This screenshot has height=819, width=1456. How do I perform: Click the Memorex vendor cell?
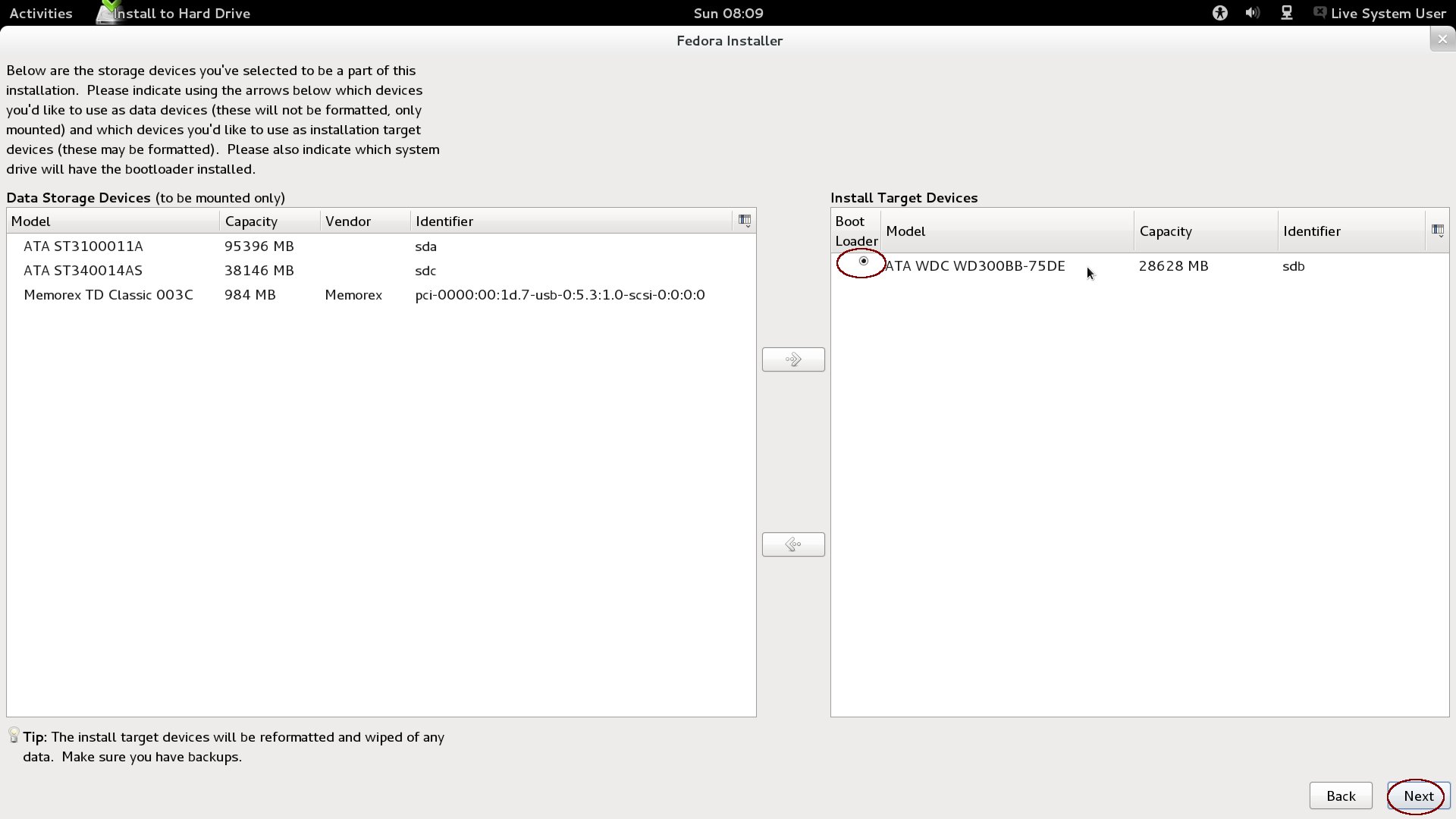(353, 294)
